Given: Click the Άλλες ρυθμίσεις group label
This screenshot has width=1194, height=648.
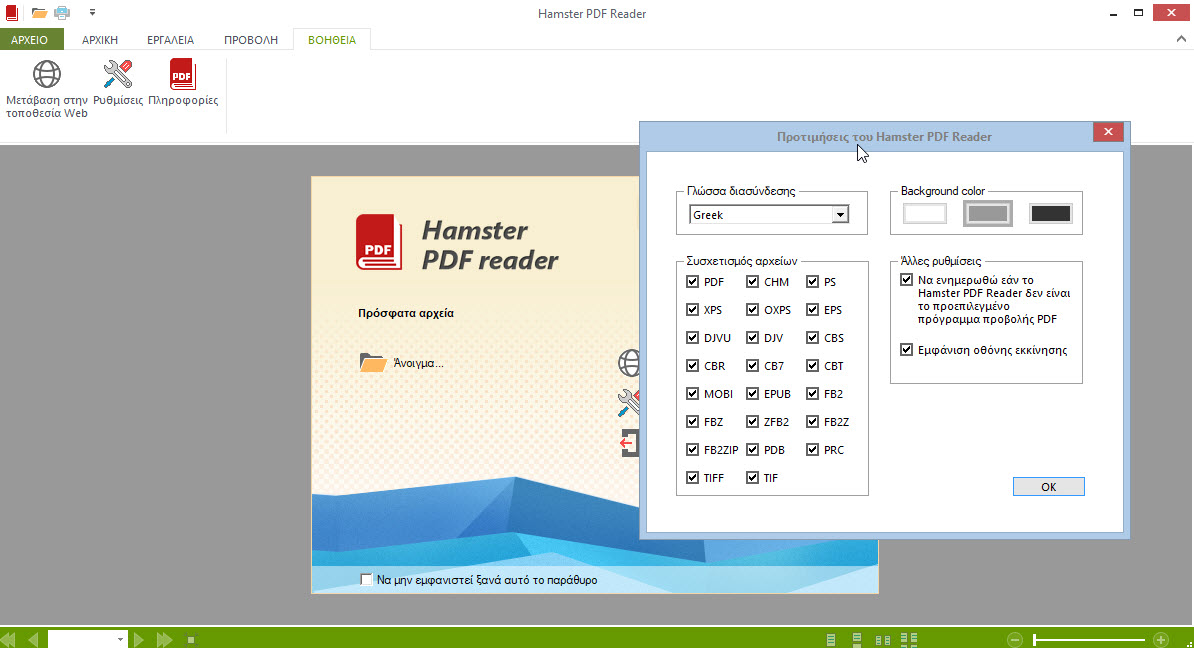Looking at the screenshot, I should coord(940,261).
